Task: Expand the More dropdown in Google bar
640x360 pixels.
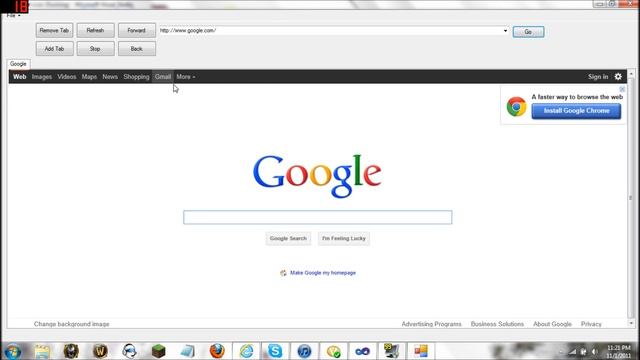Action: coord(186,77)
